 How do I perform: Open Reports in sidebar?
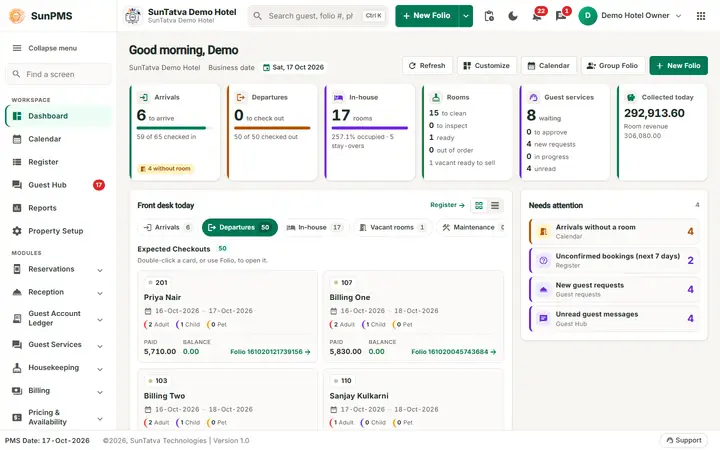pyautogui.click(x=58, y=208)
